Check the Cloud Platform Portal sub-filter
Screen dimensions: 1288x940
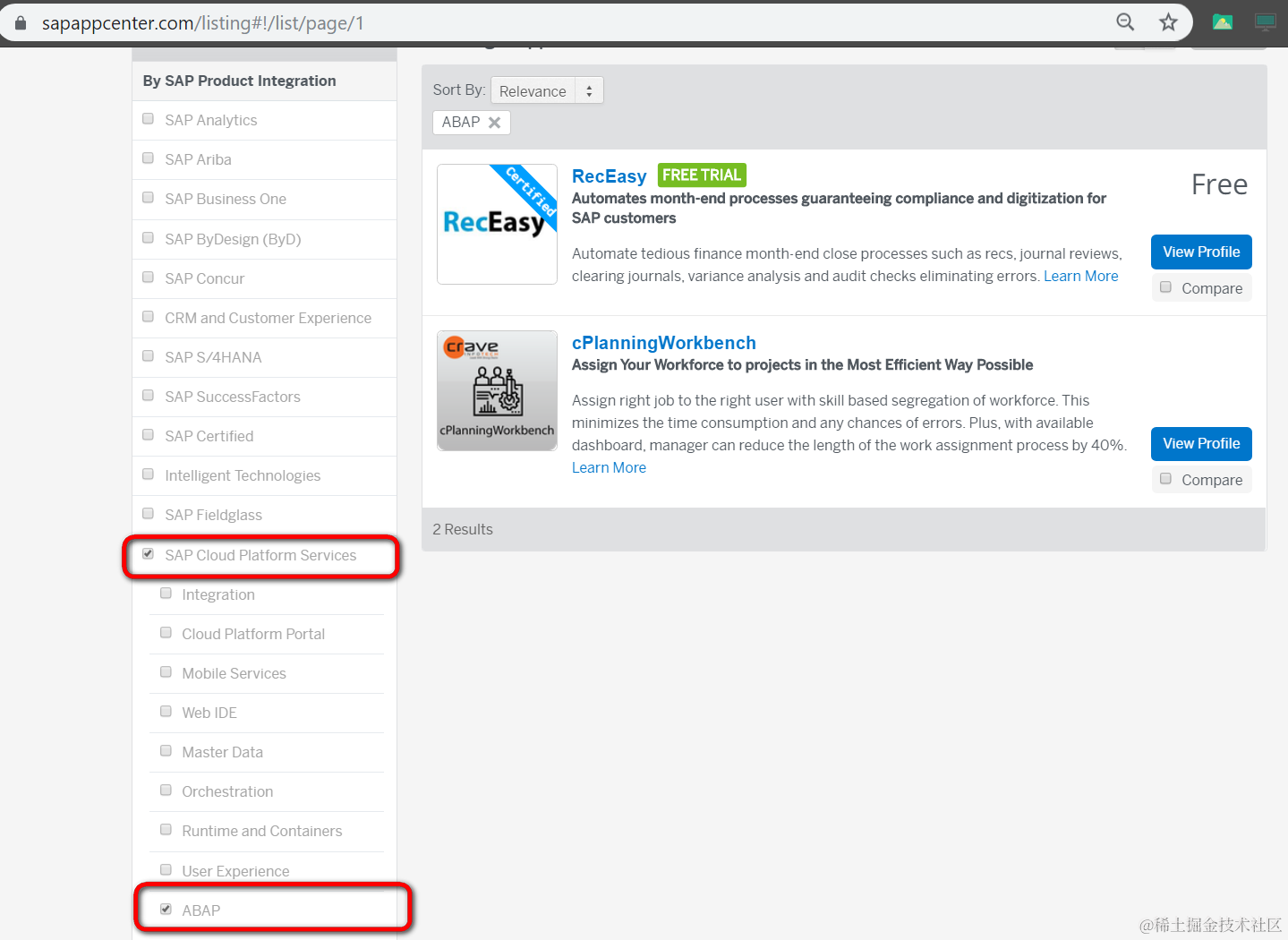[x=166, y=633]
